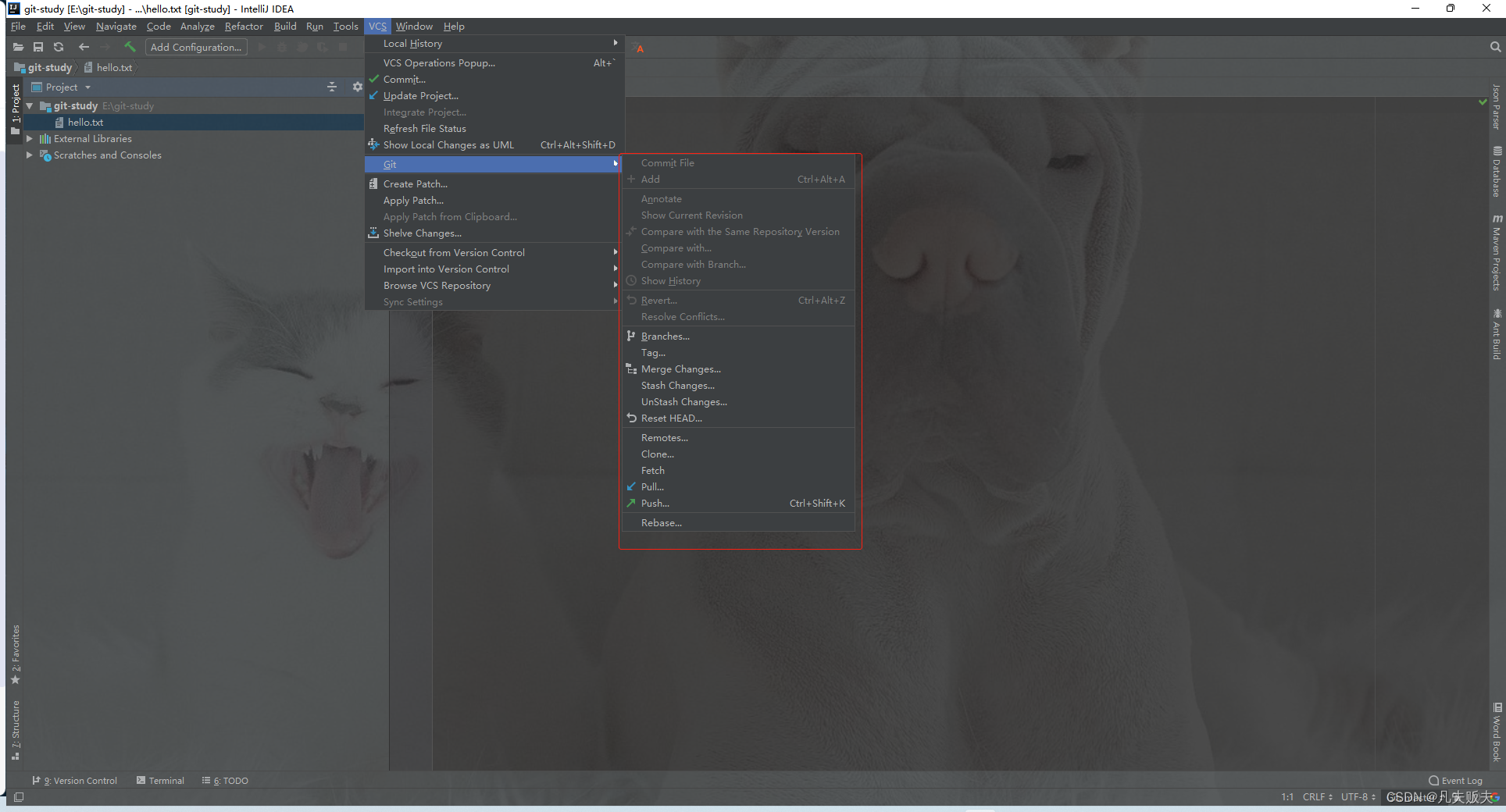The width and height of the screenshot is (1506, 812).
Task: Choose Fetch in Git submenu
Action: point(738,470)
